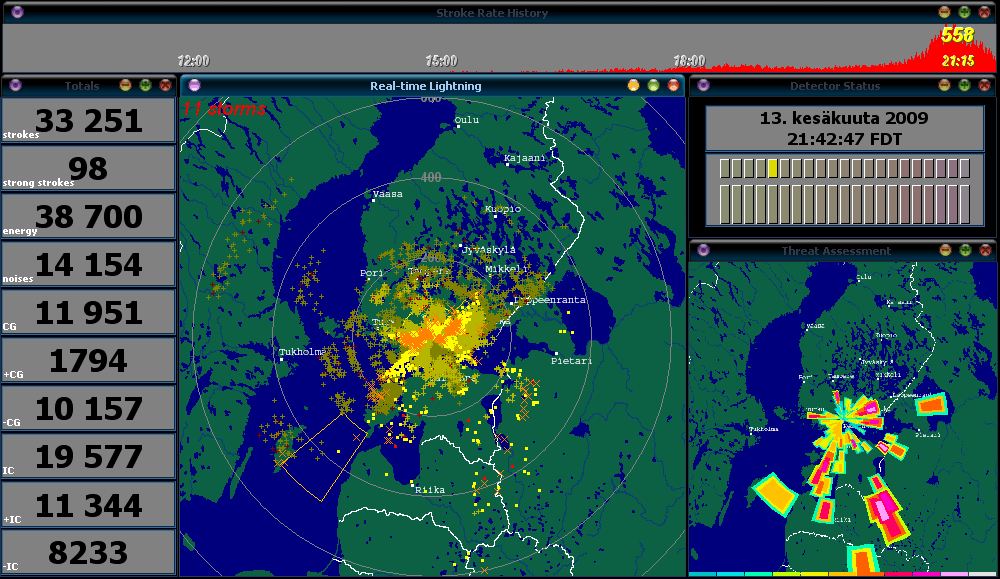Click the Pietari city label
Screen dimensions: 1000x579
571,361
